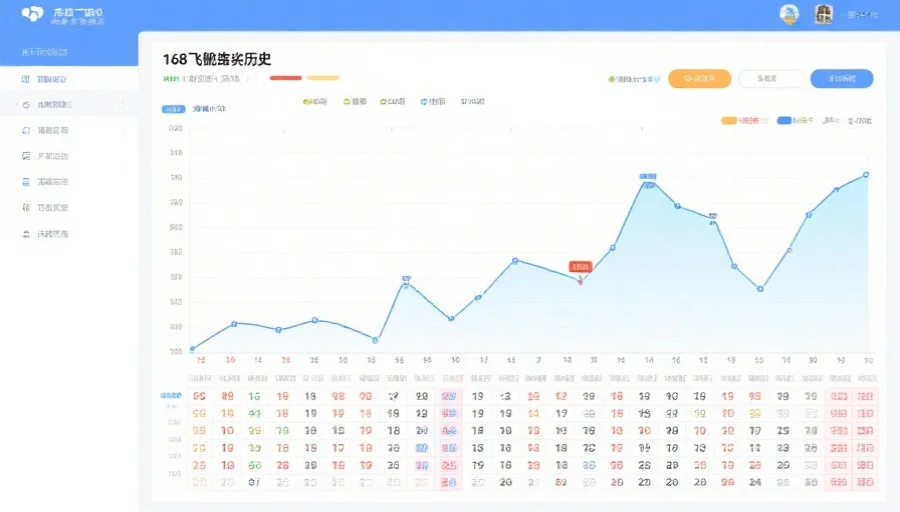Viewport: 900px width, 512px height.
Task: Click the white outlined button above the chart
Action: point(770,79)
